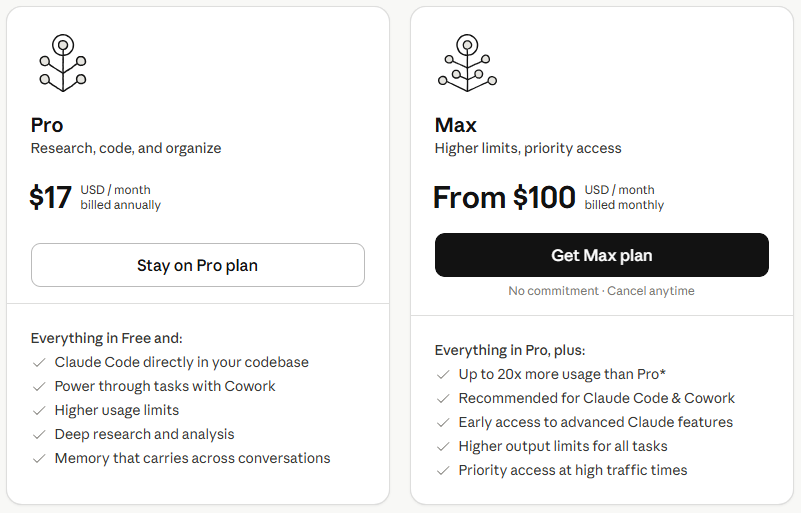Click the checkmark beside Priority access at high traffic
Viewport: 801px width, 513px height.
[443, 471]
